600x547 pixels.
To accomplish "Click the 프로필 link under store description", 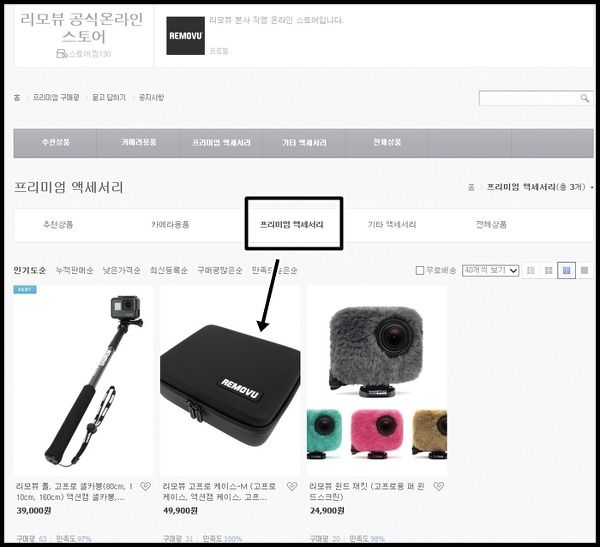I will [x=218, y=51].
